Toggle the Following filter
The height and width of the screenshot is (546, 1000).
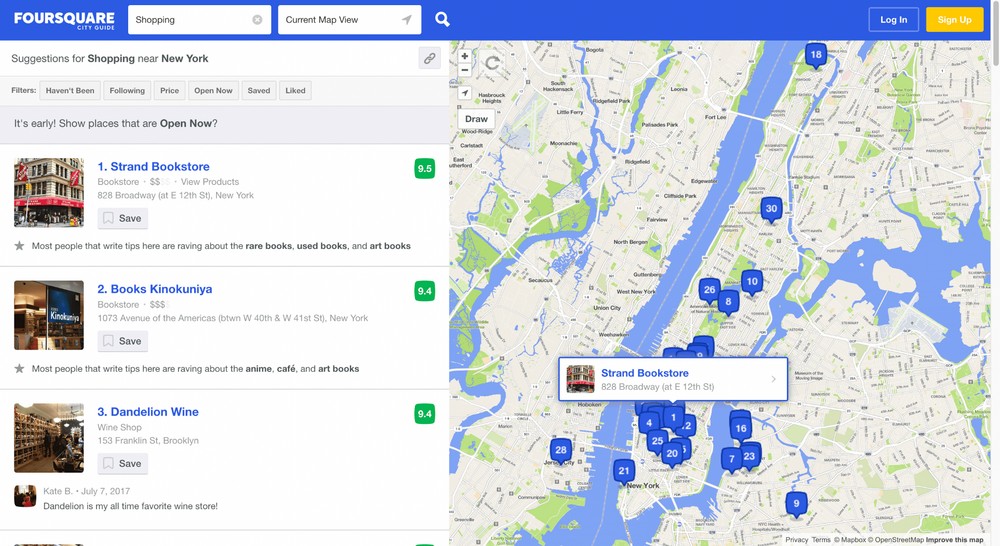click(x=127, y=91)
